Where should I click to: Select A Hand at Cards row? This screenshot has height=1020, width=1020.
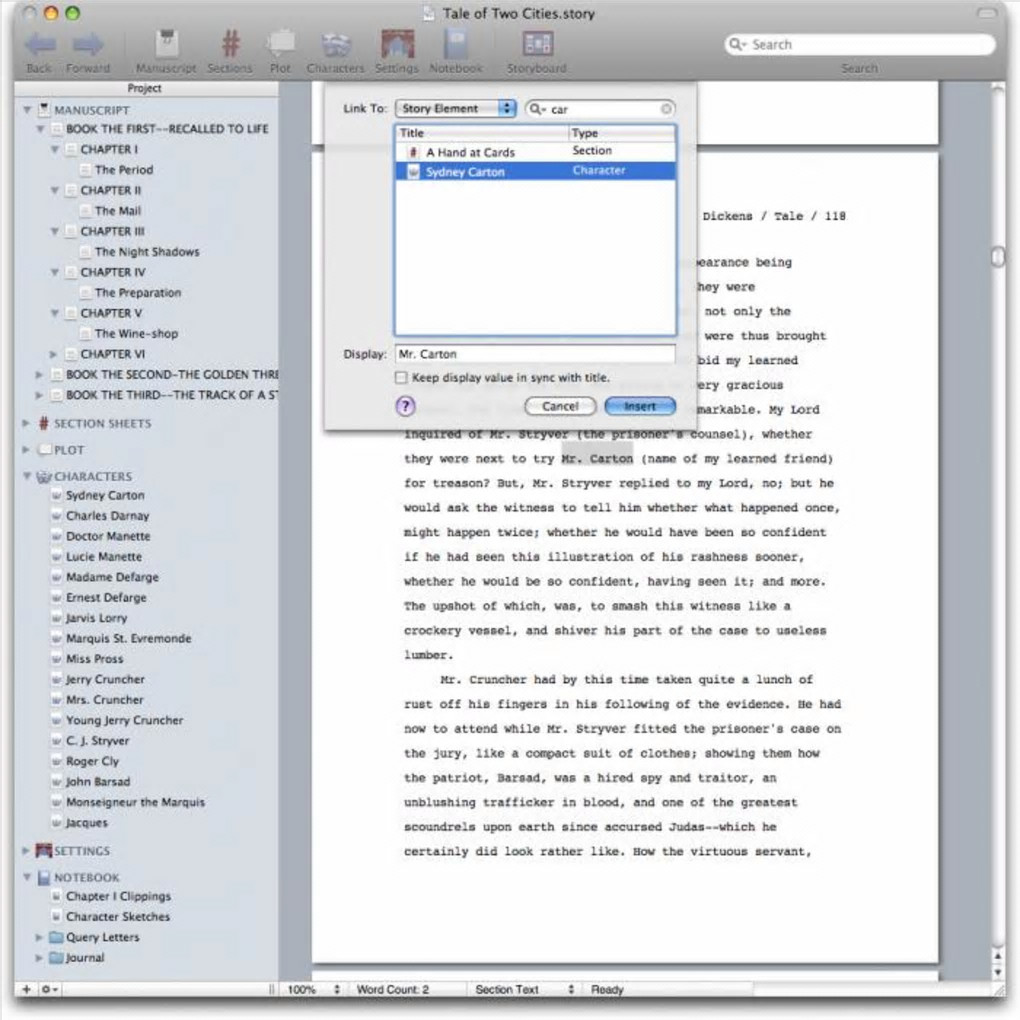(535, 152)
